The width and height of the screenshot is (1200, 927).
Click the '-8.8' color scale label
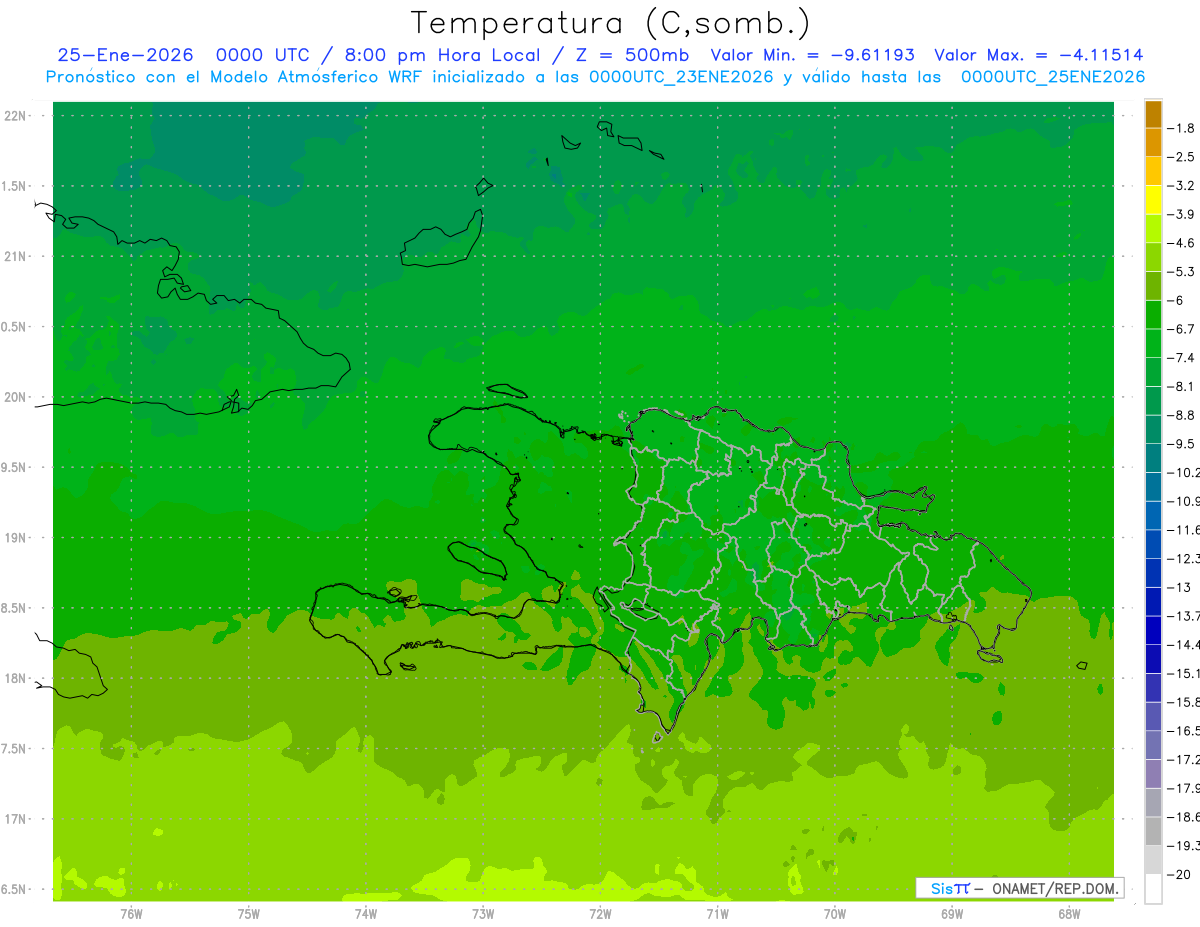1181,415
